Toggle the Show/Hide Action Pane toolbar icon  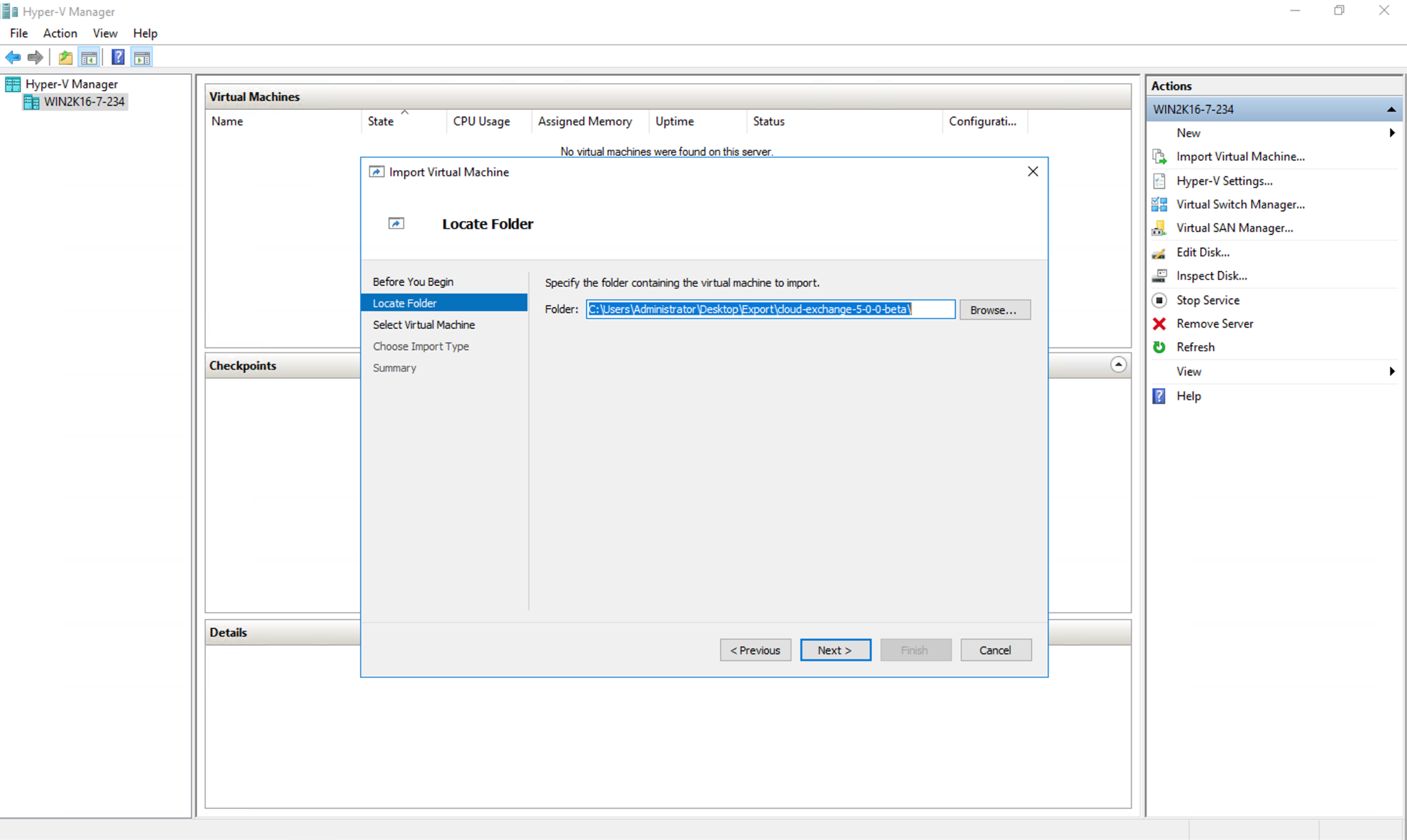coord(142,58)
